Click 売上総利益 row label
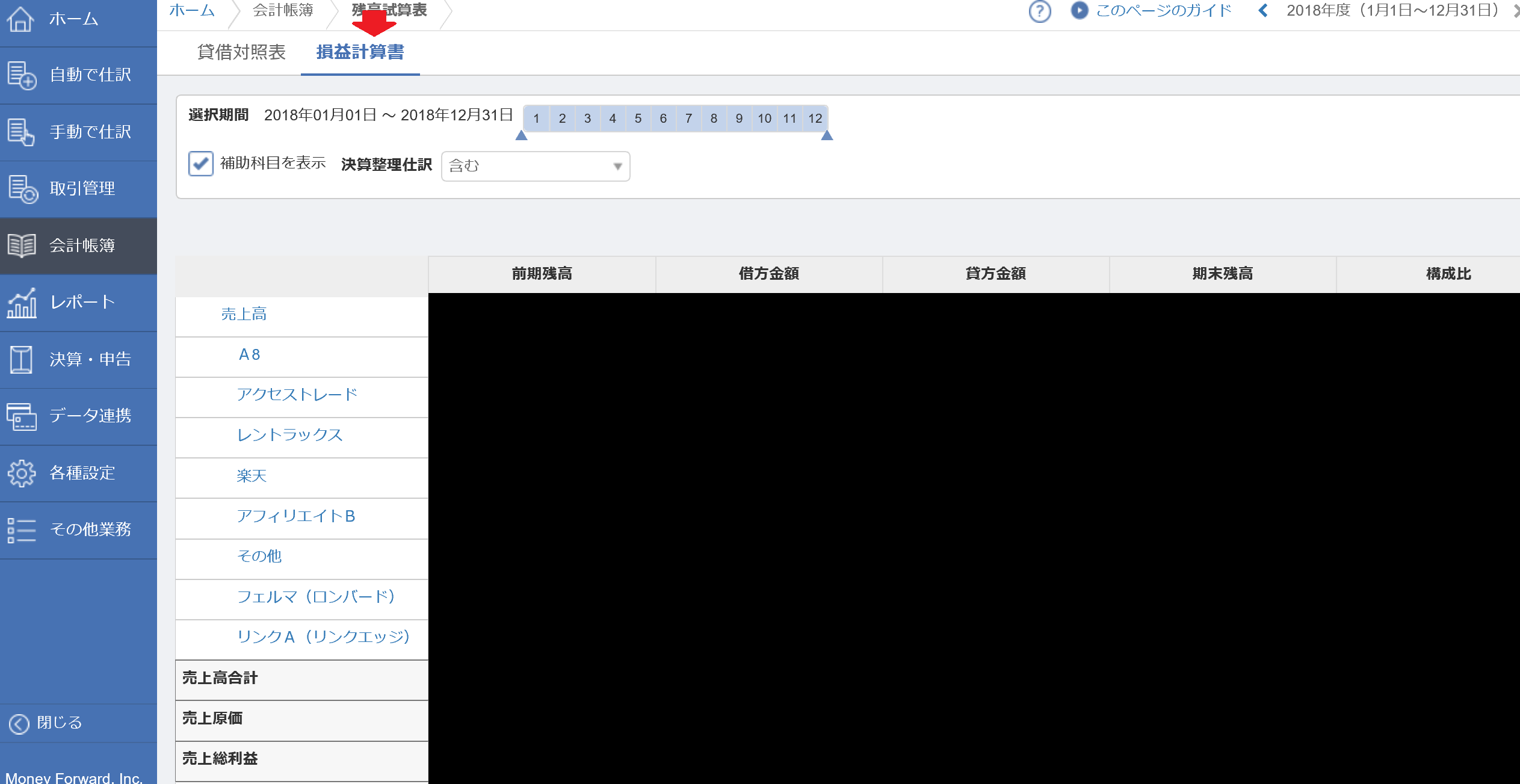1520x784 pixels. (220, 759)
